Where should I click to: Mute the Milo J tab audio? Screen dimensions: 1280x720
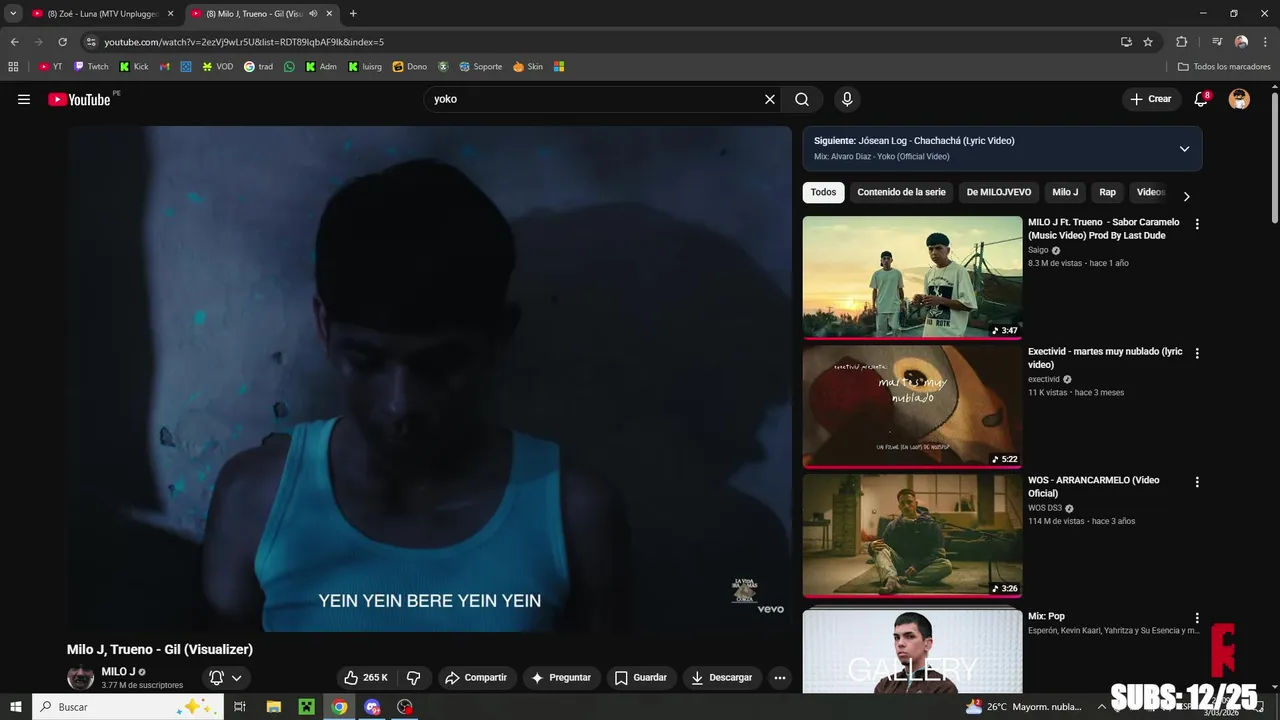[x=314, y=14]
